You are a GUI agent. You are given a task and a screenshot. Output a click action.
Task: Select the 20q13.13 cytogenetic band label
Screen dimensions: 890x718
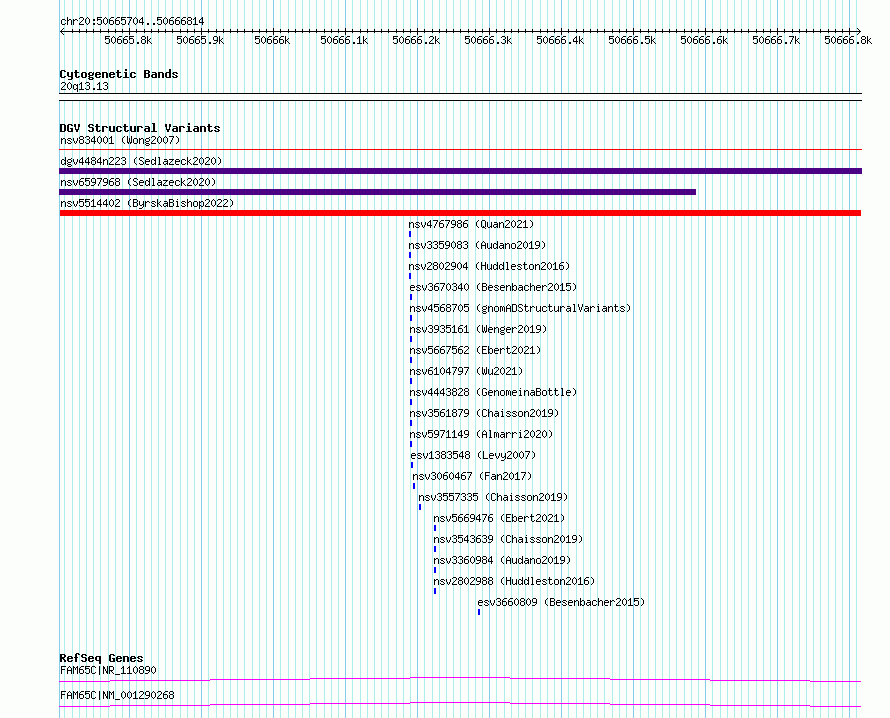(84, 86)
